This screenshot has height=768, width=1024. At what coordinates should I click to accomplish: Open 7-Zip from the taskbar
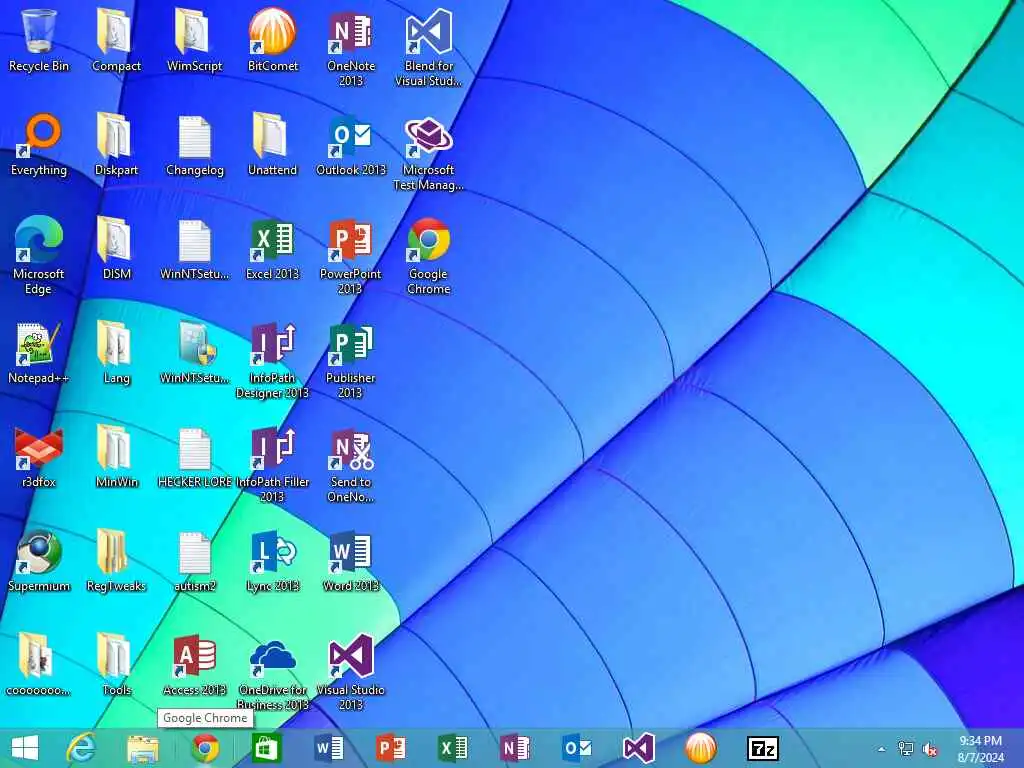pyautogui.click(x=763, y=748)
